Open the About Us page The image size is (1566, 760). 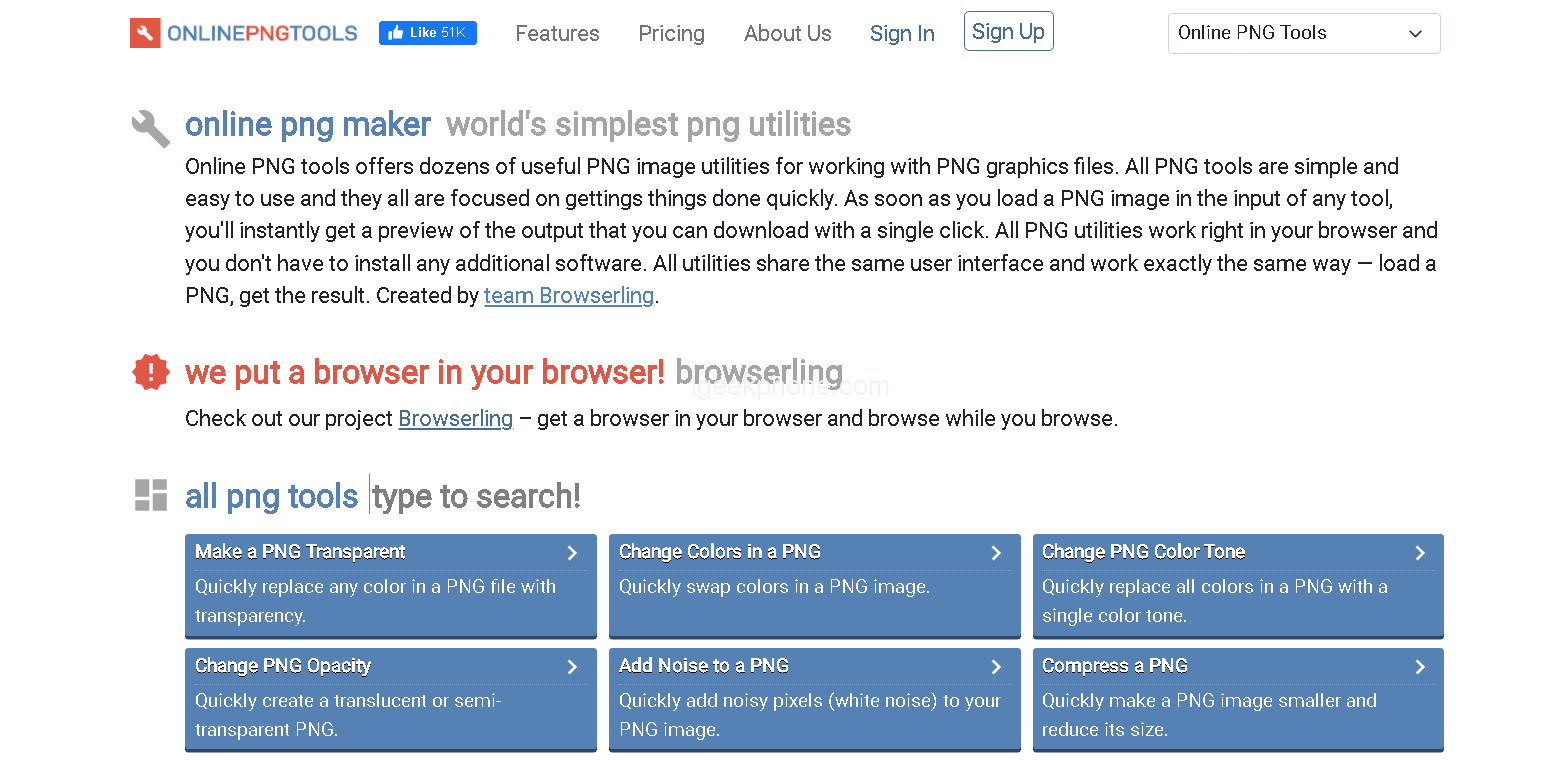tap(787, 34)
